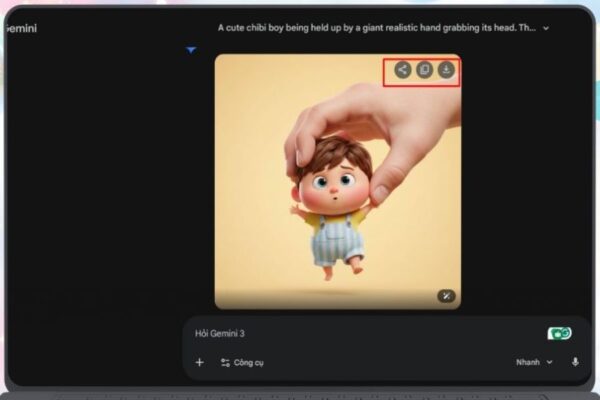This screenshot has height=400, width=600.
Task: Click the chevron arrow next to Nhanh
Action: [550, 362]
